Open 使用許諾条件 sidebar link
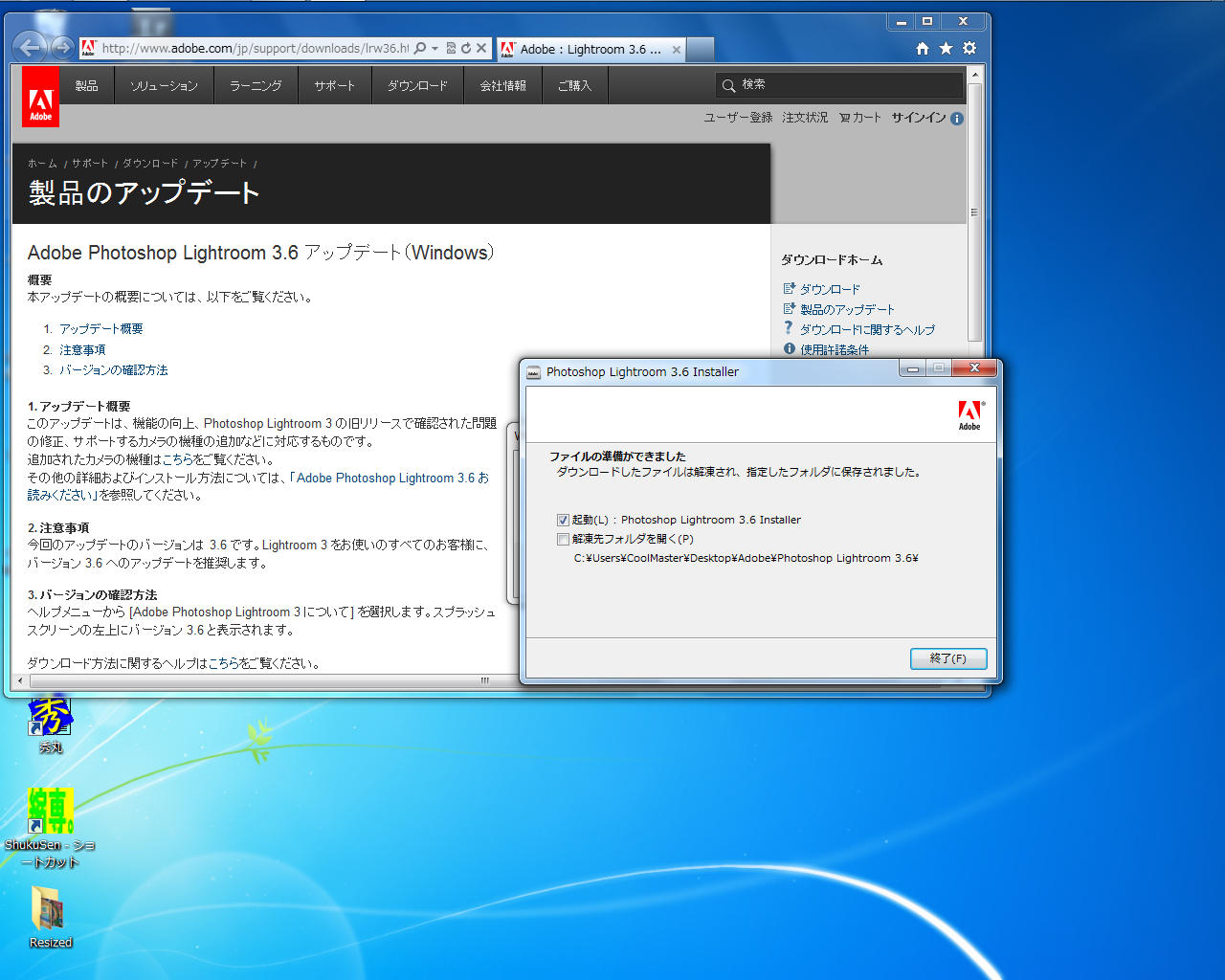 pyautogui.click(x=835, y=349)
